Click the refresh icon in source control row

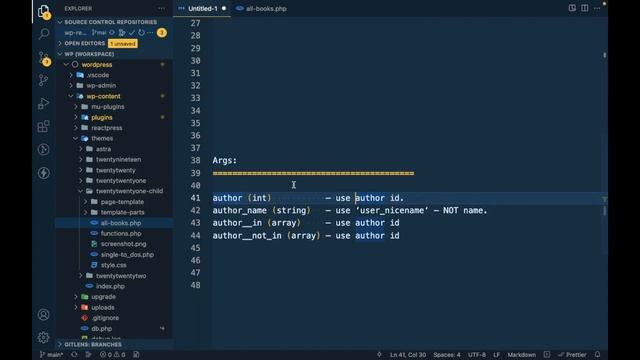(x=141, y=33)
